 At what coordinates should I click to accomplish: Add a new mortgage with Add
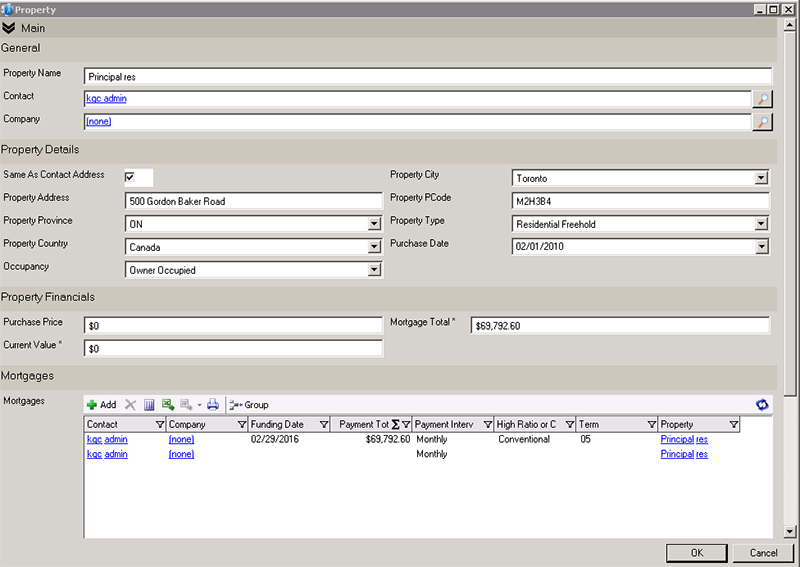point(102,405)
